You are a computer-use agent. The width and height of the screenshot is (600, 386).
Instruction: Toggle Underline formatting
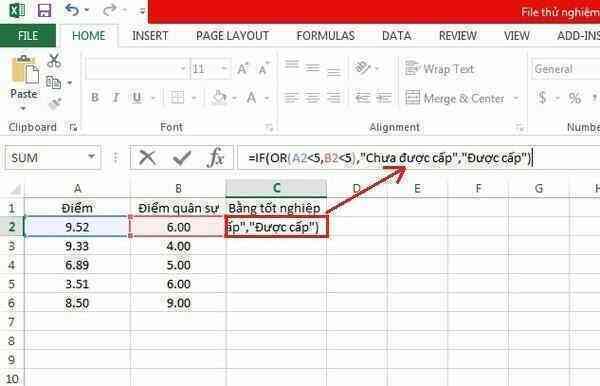tap(137, 98)
